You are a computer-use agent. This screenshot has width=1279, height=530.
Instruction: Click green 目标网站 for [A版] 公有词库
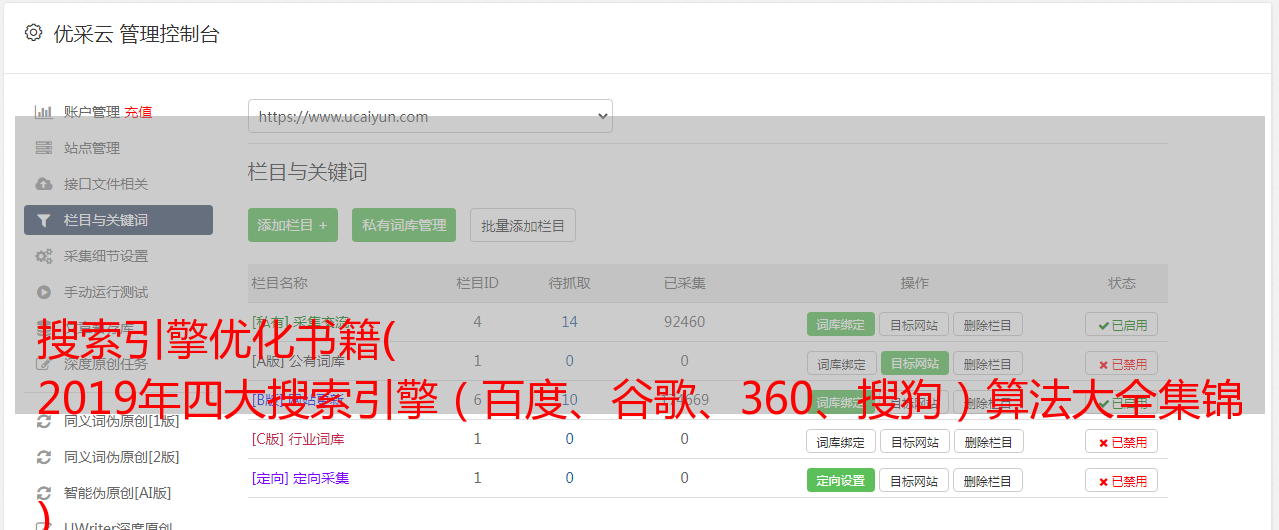(914, 363)
